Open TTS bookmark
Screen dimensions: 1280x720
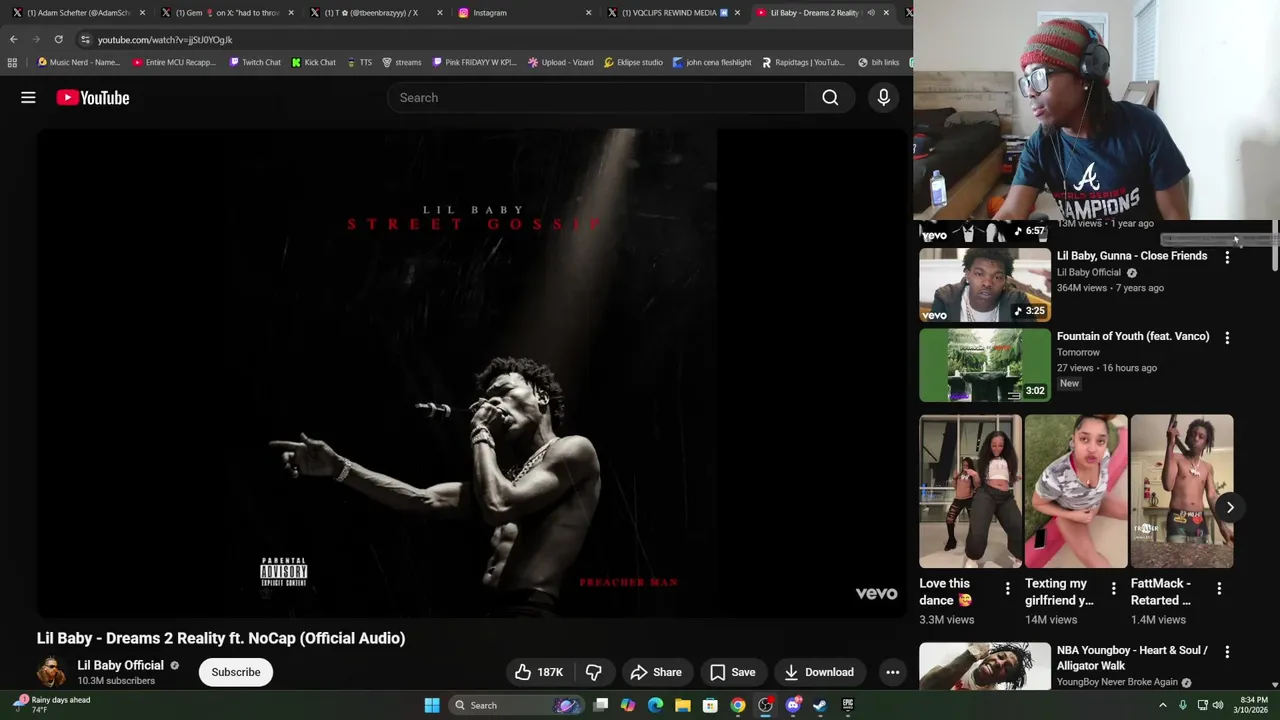click(x=359, y=62)
